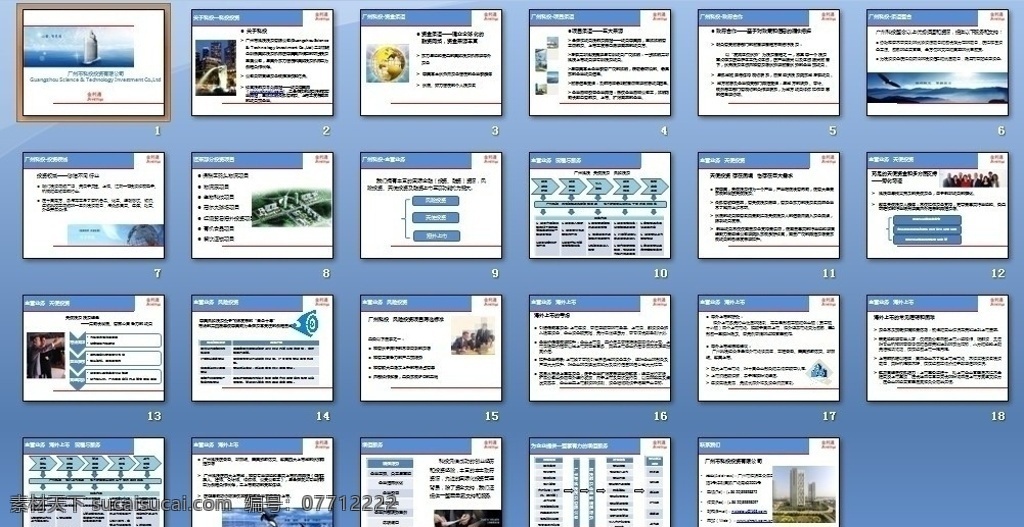Viewport: 1024px width, 527px height.
Task: Select slide 15 thumbnail with business meeting photo
Action: (x=431, y=348)
